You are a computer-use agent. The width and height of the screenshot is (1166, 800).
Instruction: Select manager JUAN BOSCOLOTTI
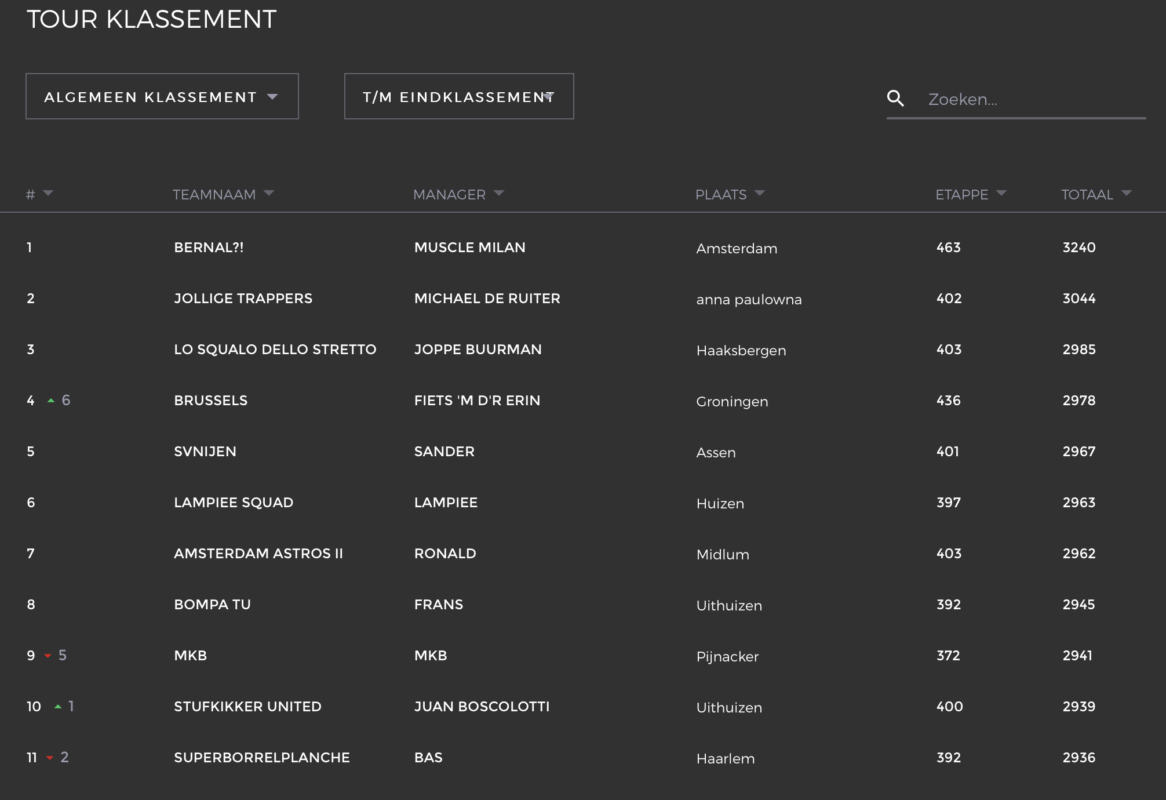482,706
